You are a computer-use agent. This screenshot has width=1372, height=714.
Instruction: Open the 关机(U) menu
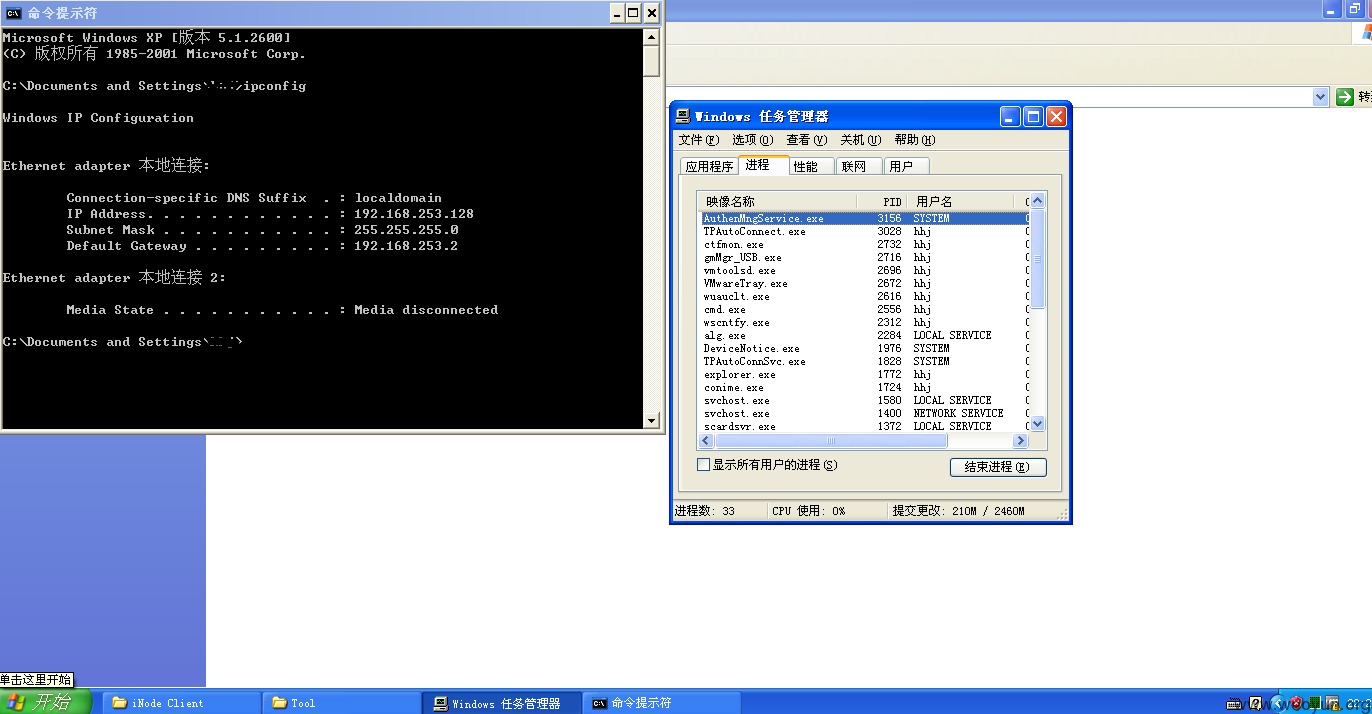(x=860, y=140)
